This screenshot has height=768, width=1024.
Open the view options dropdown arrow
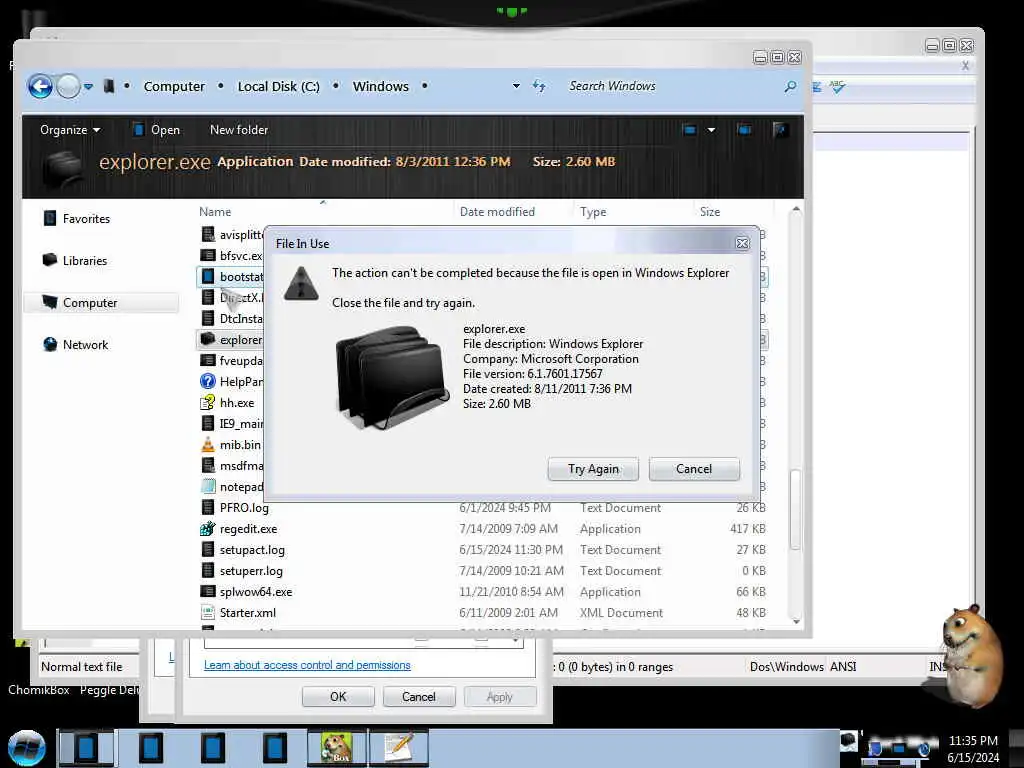pyautogui.click(x=711, y=130)
